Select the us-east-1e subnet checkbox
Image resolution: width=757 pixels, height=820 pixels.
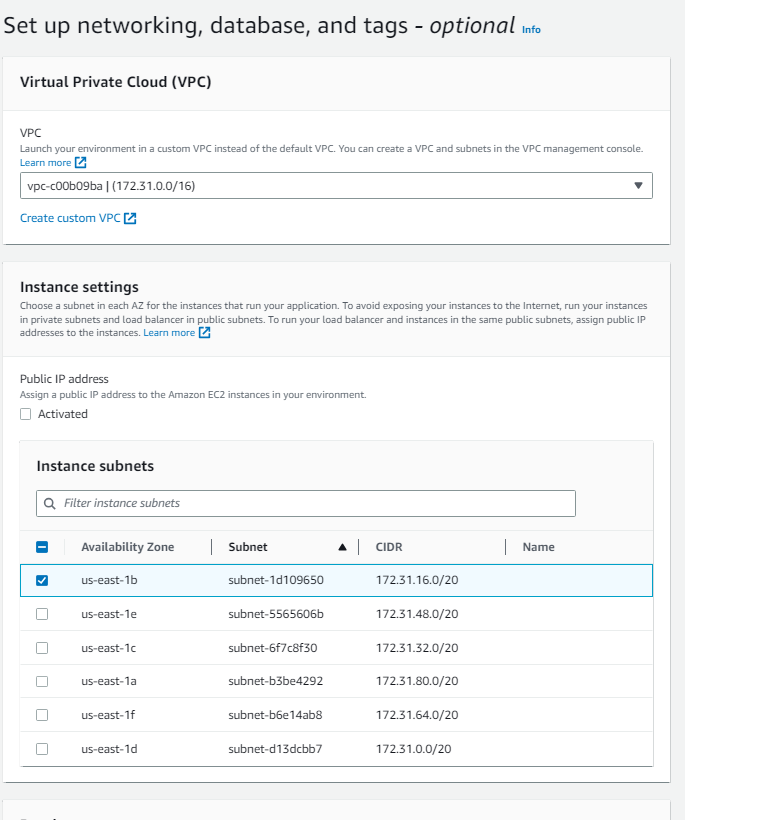pyautogui.click(x=42, y=614)
